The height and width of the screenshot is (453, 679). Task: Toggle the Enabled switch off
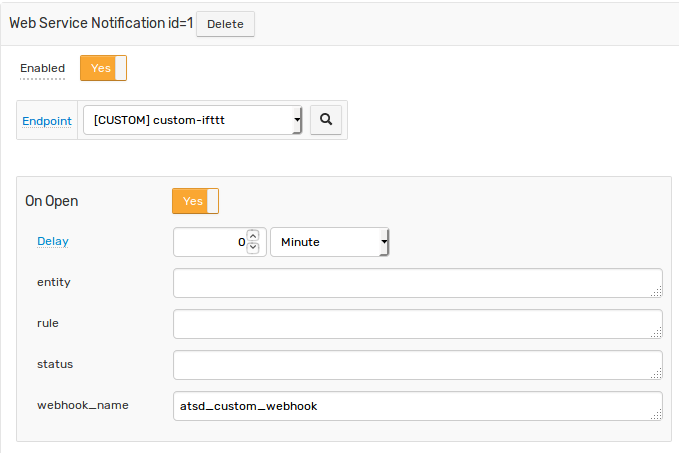pos(103,68)
